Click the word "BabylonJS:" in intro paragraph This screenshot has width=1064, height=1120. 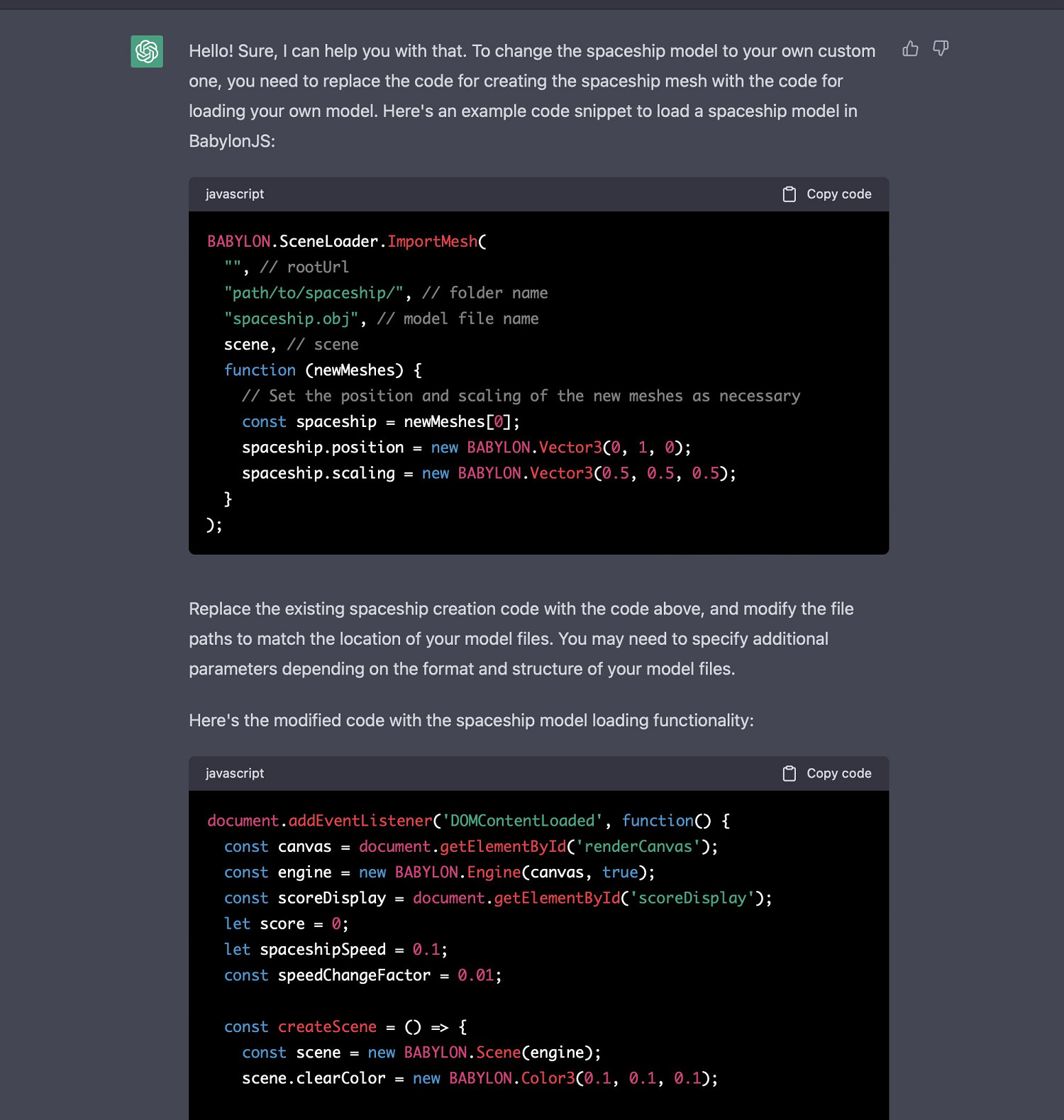(232, 141)
